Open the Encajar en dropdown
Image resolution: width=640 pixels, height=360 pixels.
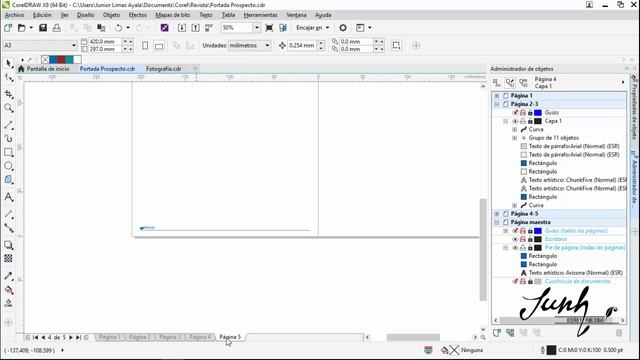tap(313, 28)
